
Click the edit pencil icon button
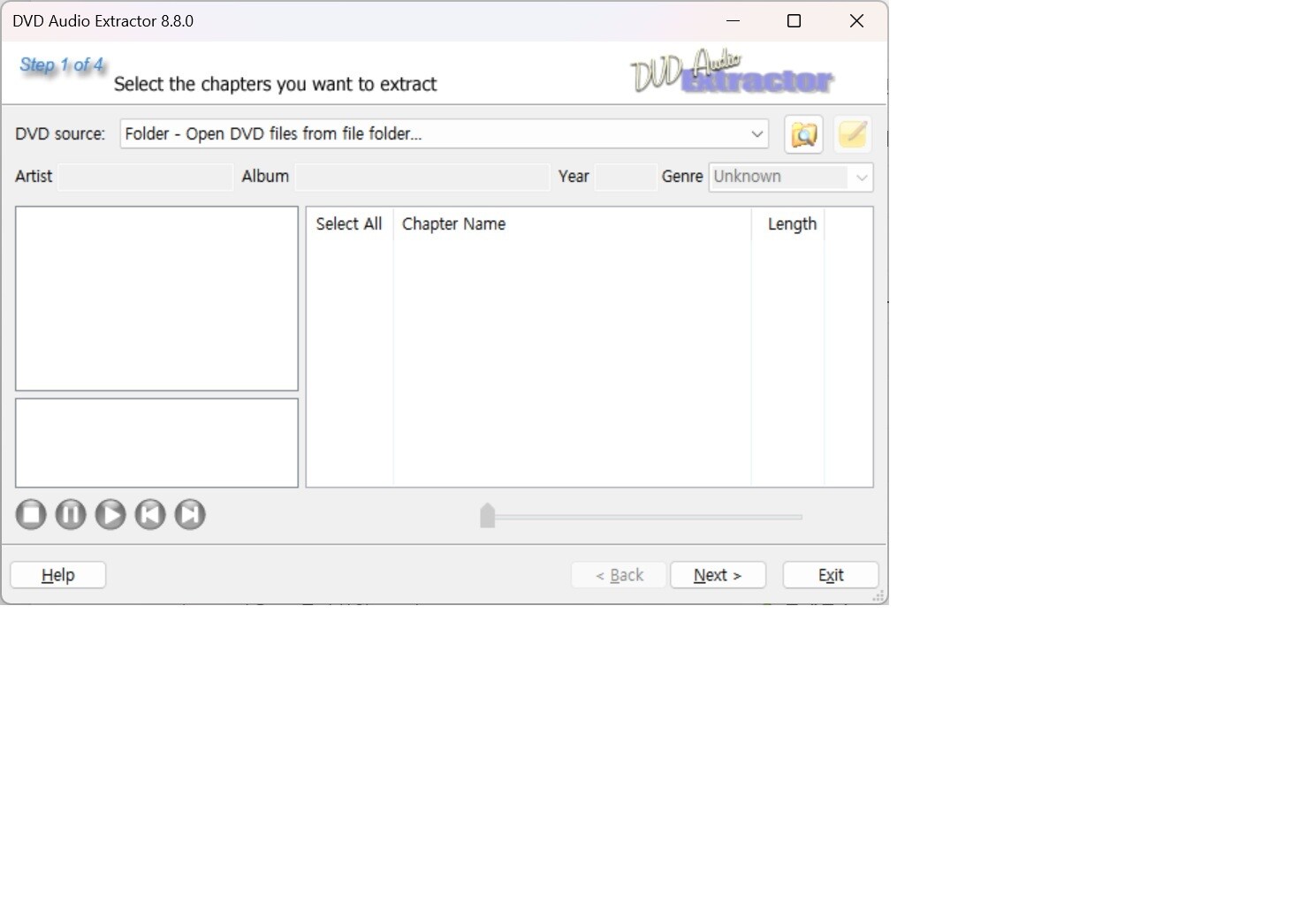tap(853, 134)
